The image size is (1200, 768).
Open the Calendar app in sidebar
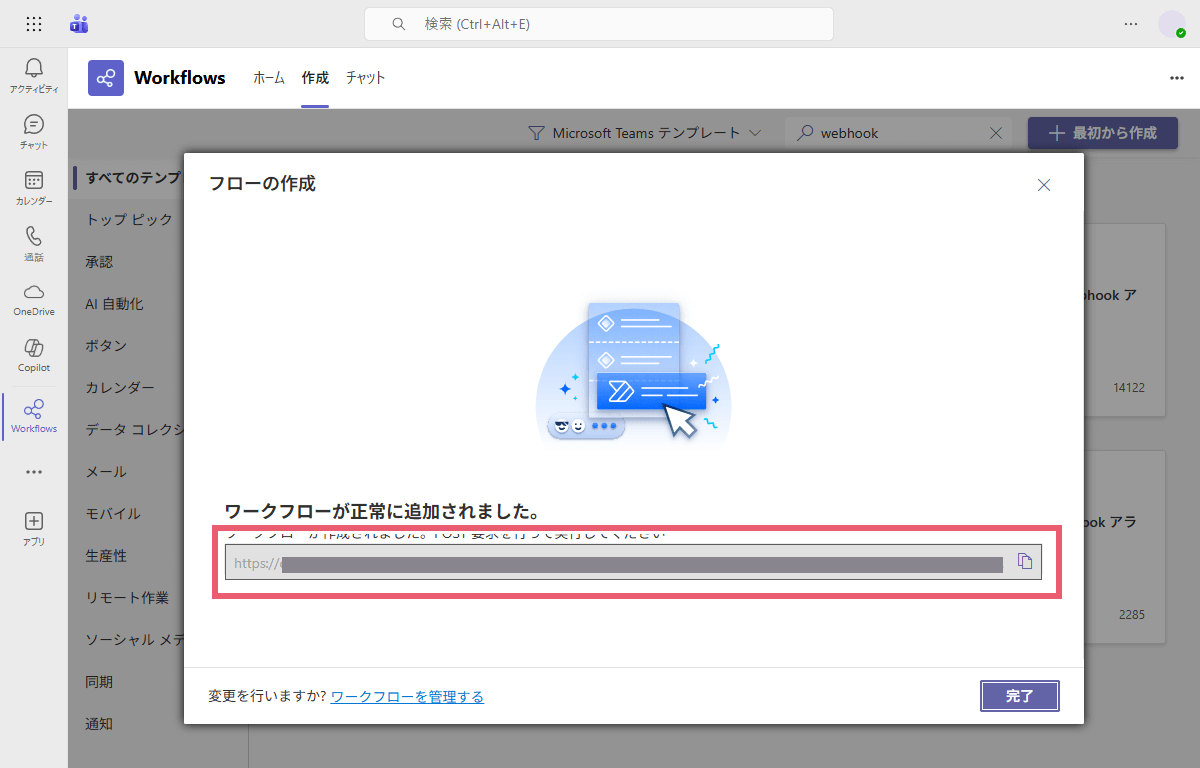[x=34, y=186]
